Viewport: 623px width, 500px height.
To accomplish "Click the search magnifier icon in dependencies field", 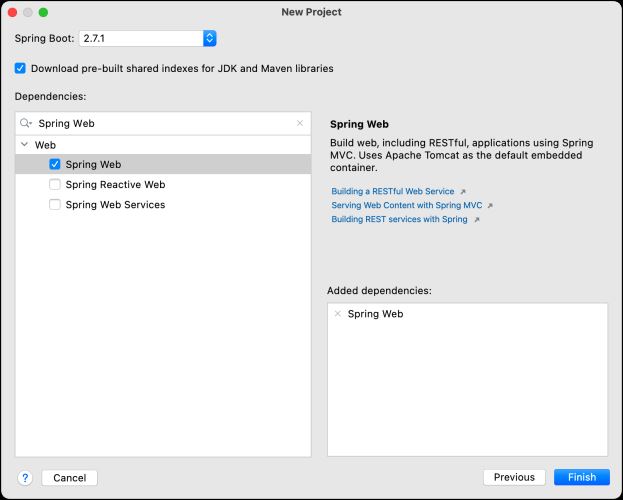I will coord(25,123).
